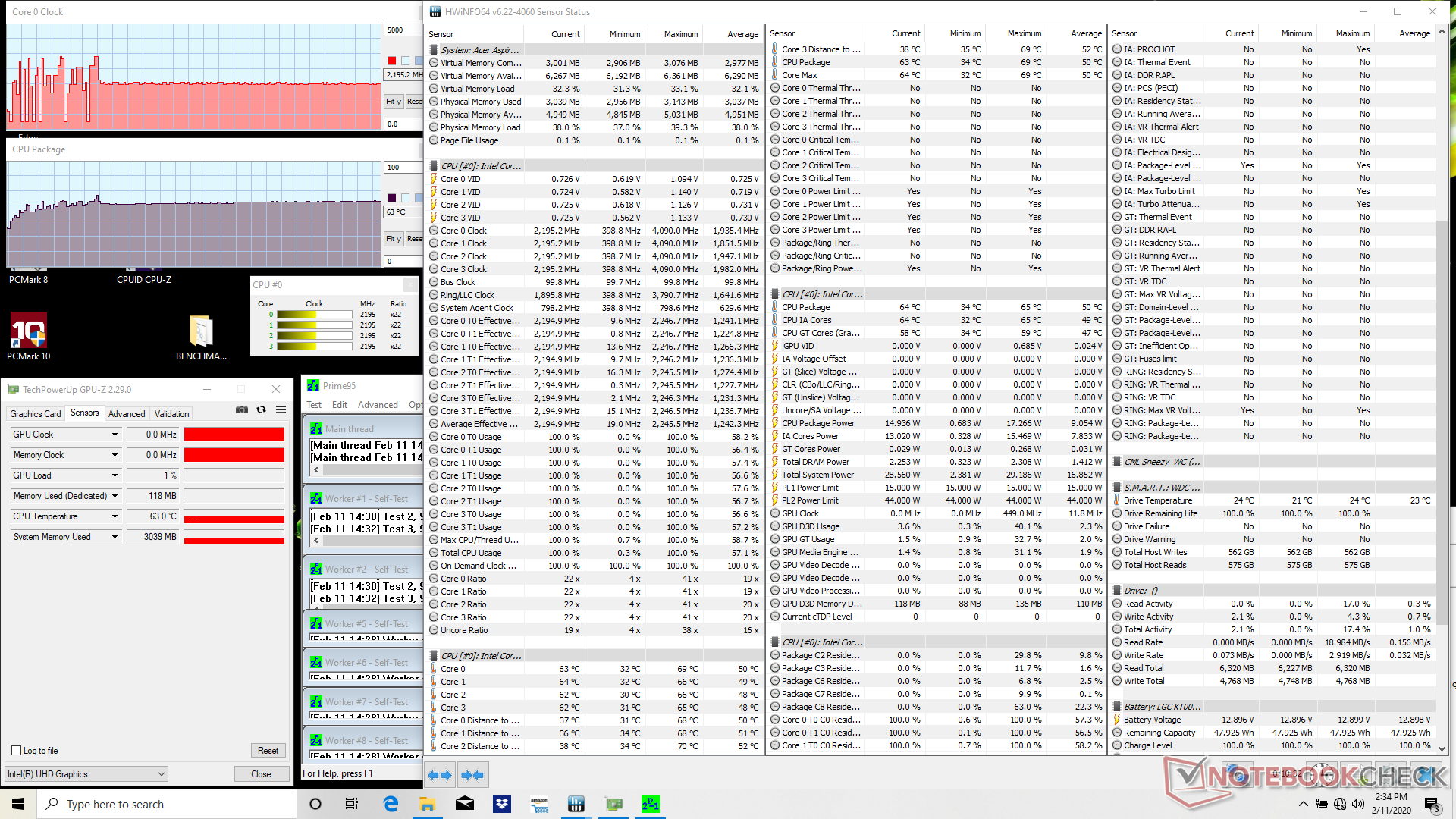This screenshot has height=819, width=1456.
Task: Open System Memory Used sensor dropdown
Action: coord(115,537)
